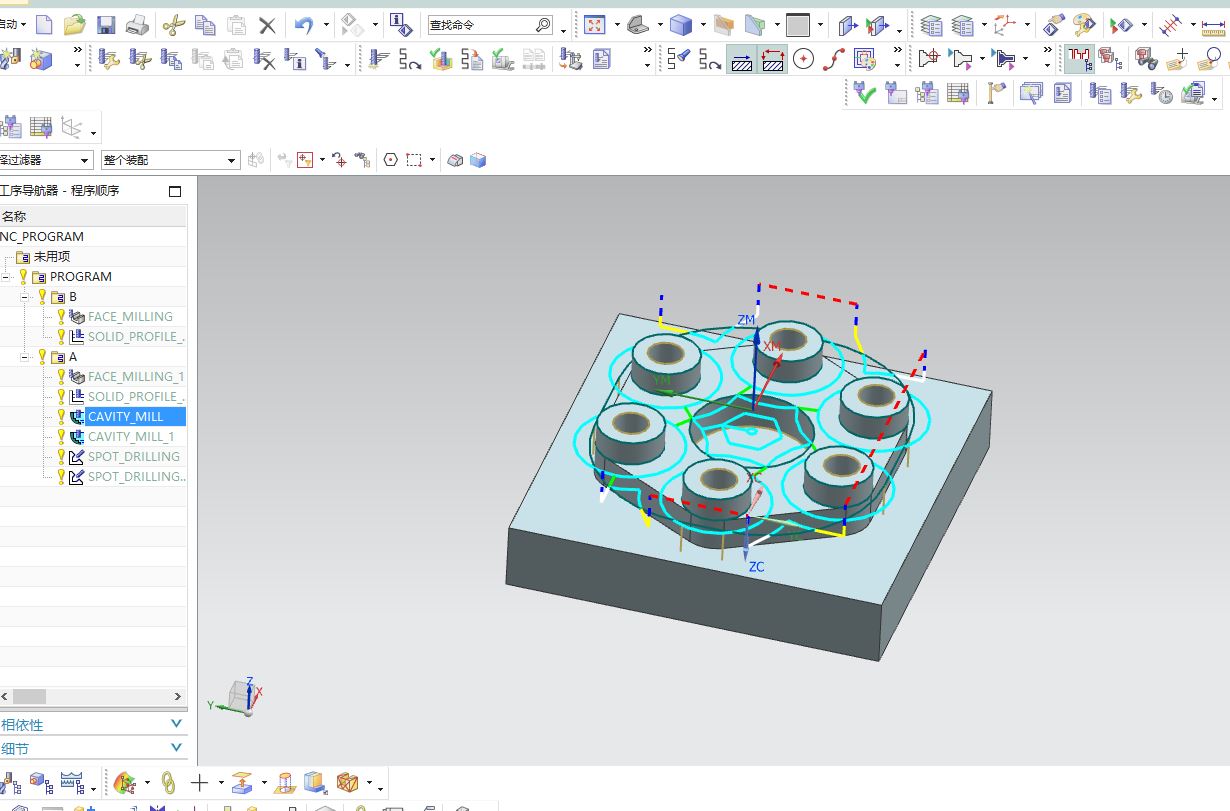Toggle the light bulb beside PROGRAM

point(24,276)
